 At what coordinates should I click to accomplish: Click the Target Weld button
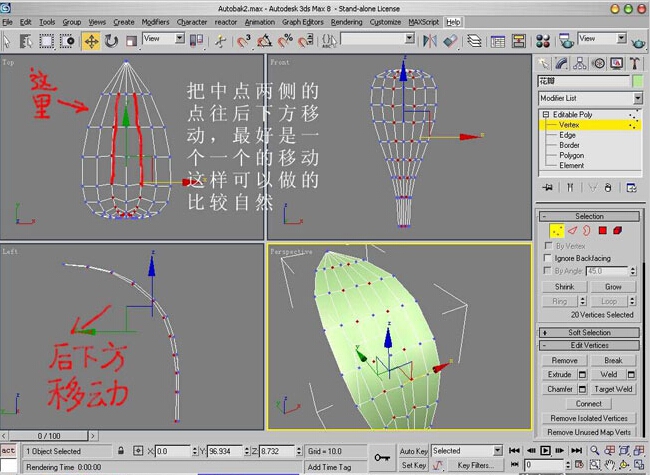click(613, 389)
